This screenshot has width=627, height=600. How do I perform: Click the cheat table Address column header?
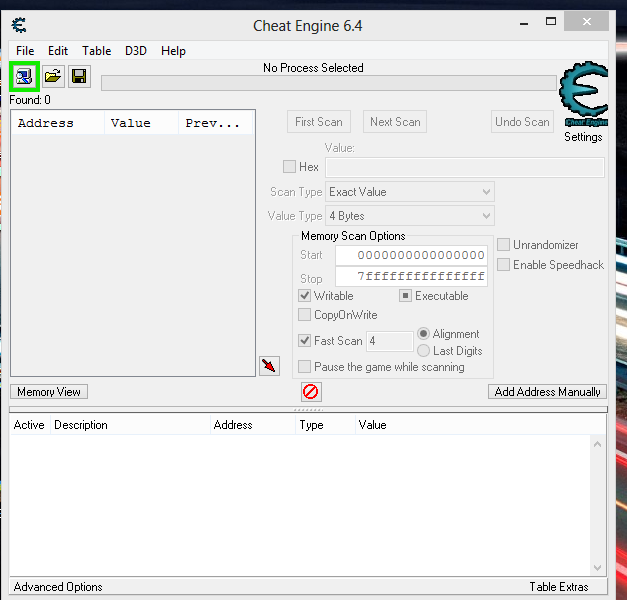253,425
